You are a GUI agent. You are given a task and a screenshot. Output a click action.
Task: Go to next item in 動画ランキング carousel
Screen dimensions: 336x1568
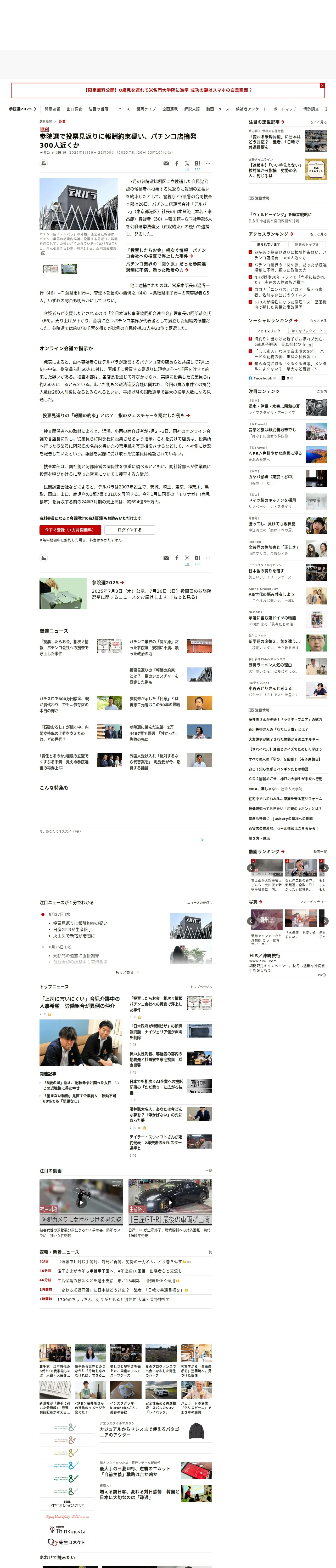(324, 868)
